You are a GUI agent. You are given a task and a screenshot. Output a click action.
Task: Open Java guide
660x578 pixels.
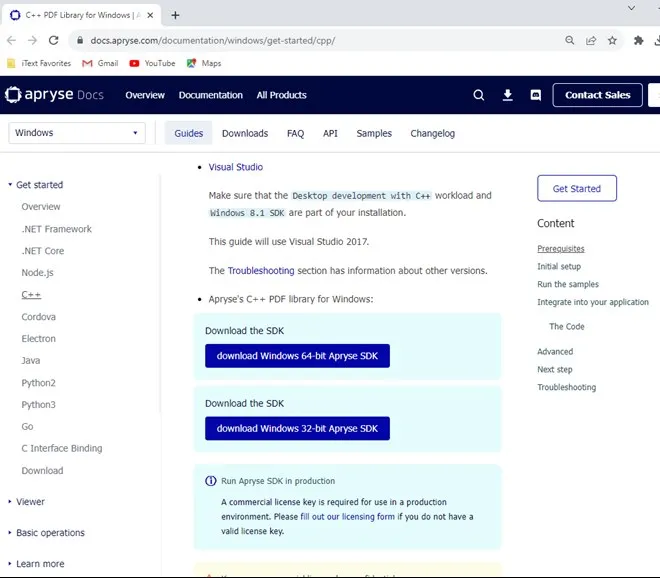[31, 360]
